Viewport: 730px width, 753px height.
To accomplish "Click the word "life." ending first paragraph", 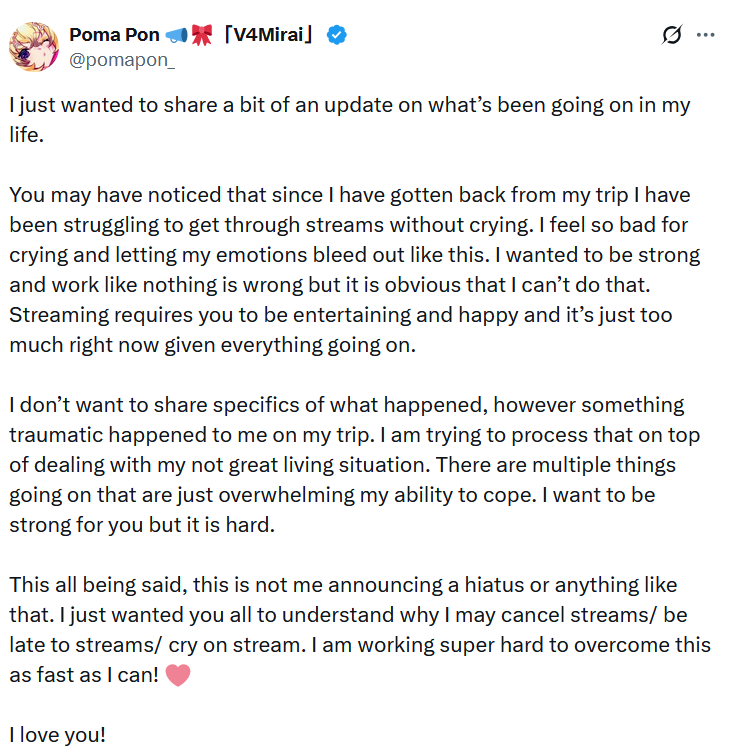I will coord(26,135).
